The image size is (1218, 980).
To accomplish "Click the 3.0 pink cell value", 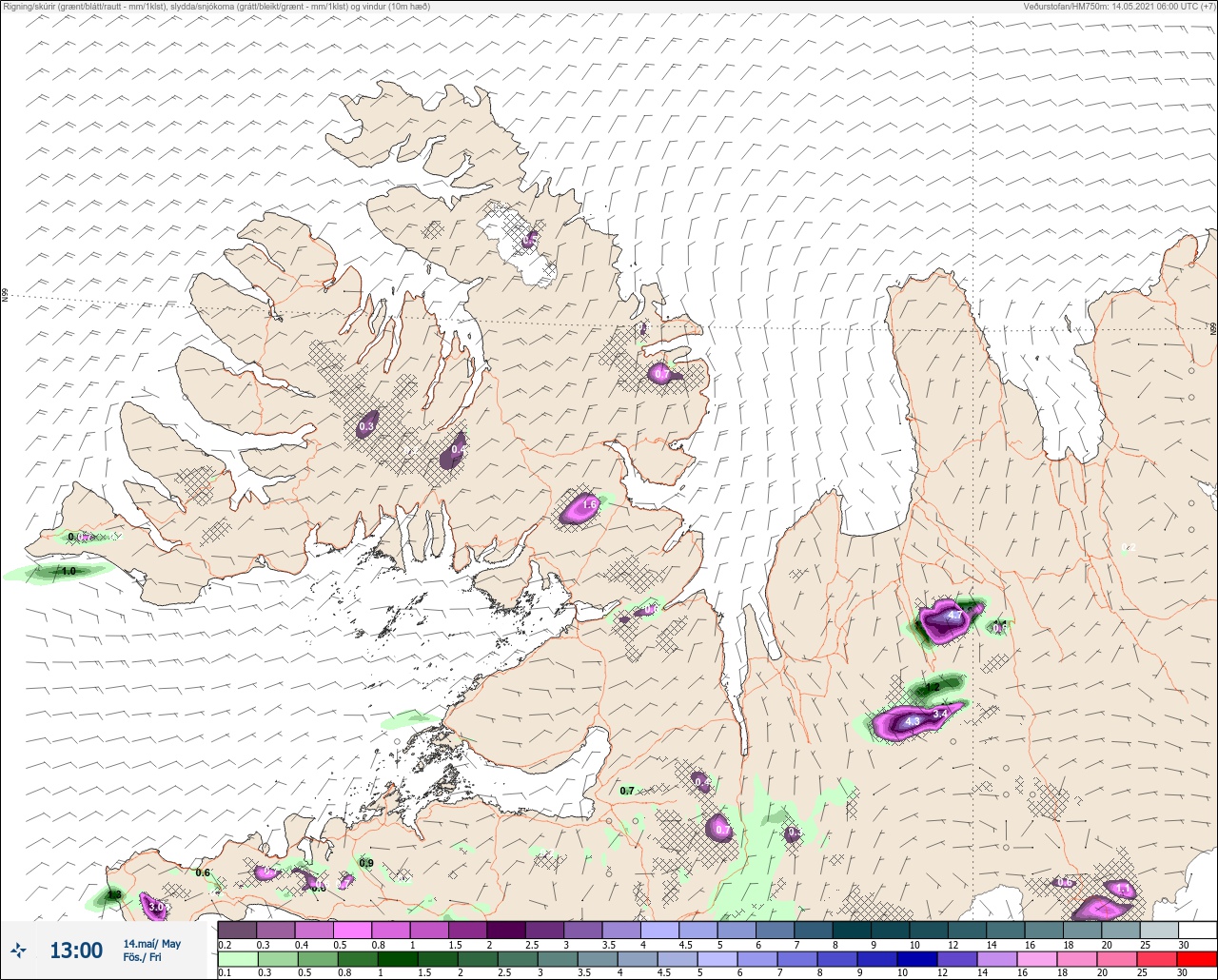I will [158, 908].
